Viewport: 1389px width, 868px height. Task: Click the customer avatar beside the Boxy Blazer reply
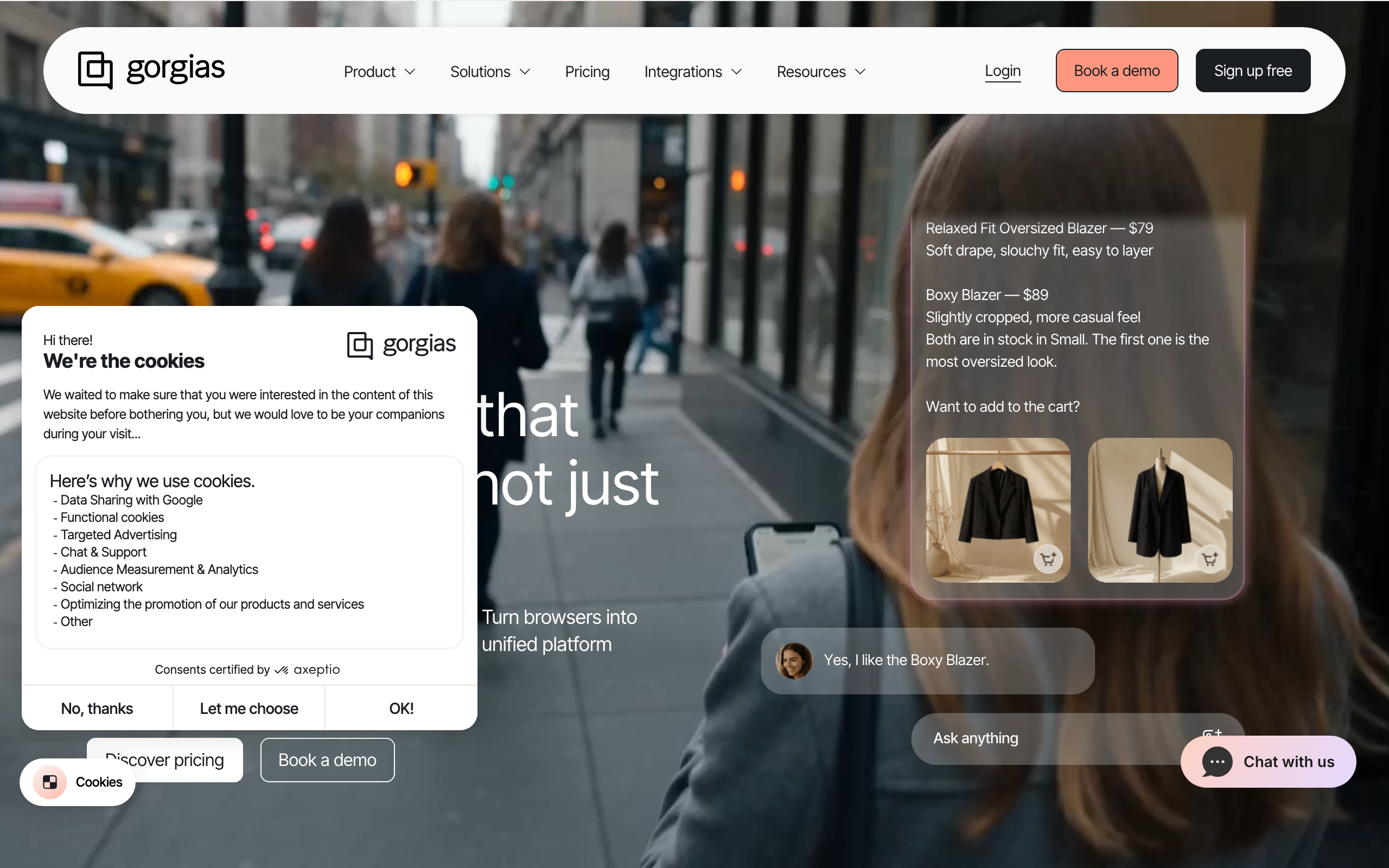pyautogui.click(x=794, y=660)
